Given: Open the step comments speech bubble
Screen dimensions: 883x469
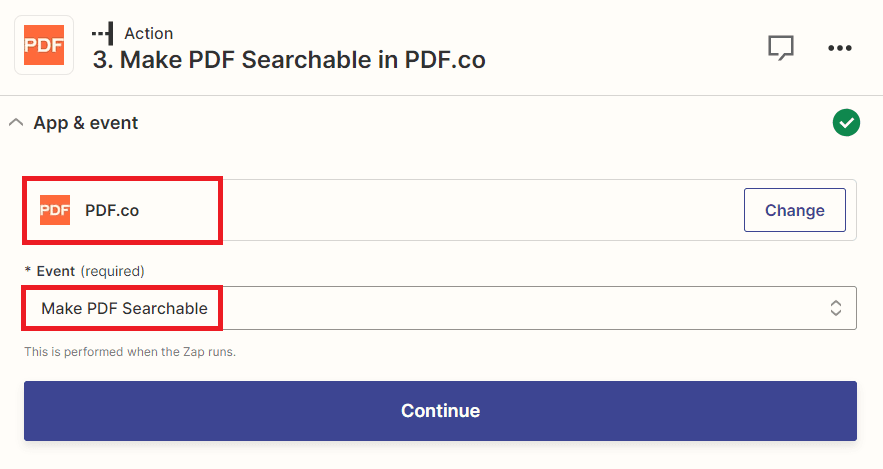Looking at the screenshot, I should 781,47.
